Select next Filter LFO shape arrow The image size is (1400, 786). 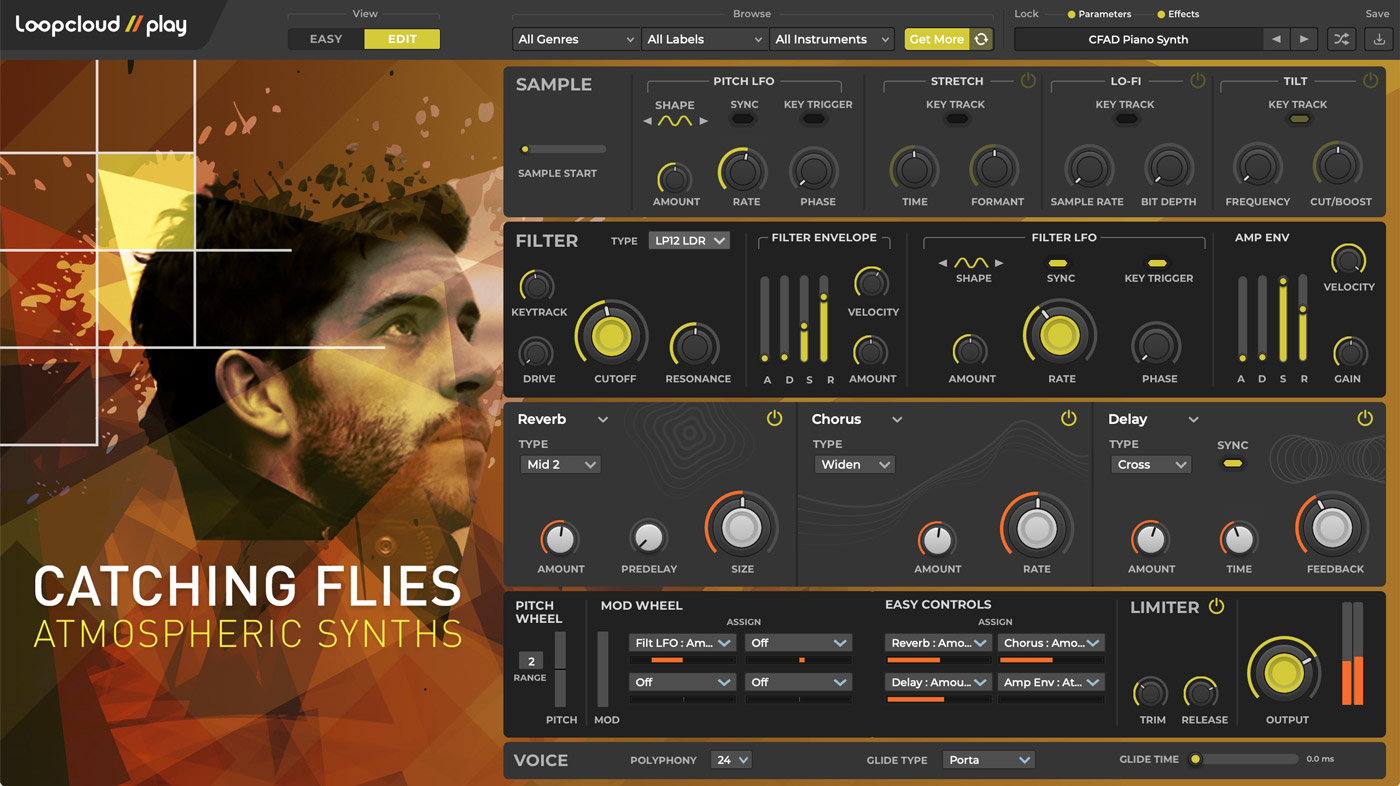999,263
